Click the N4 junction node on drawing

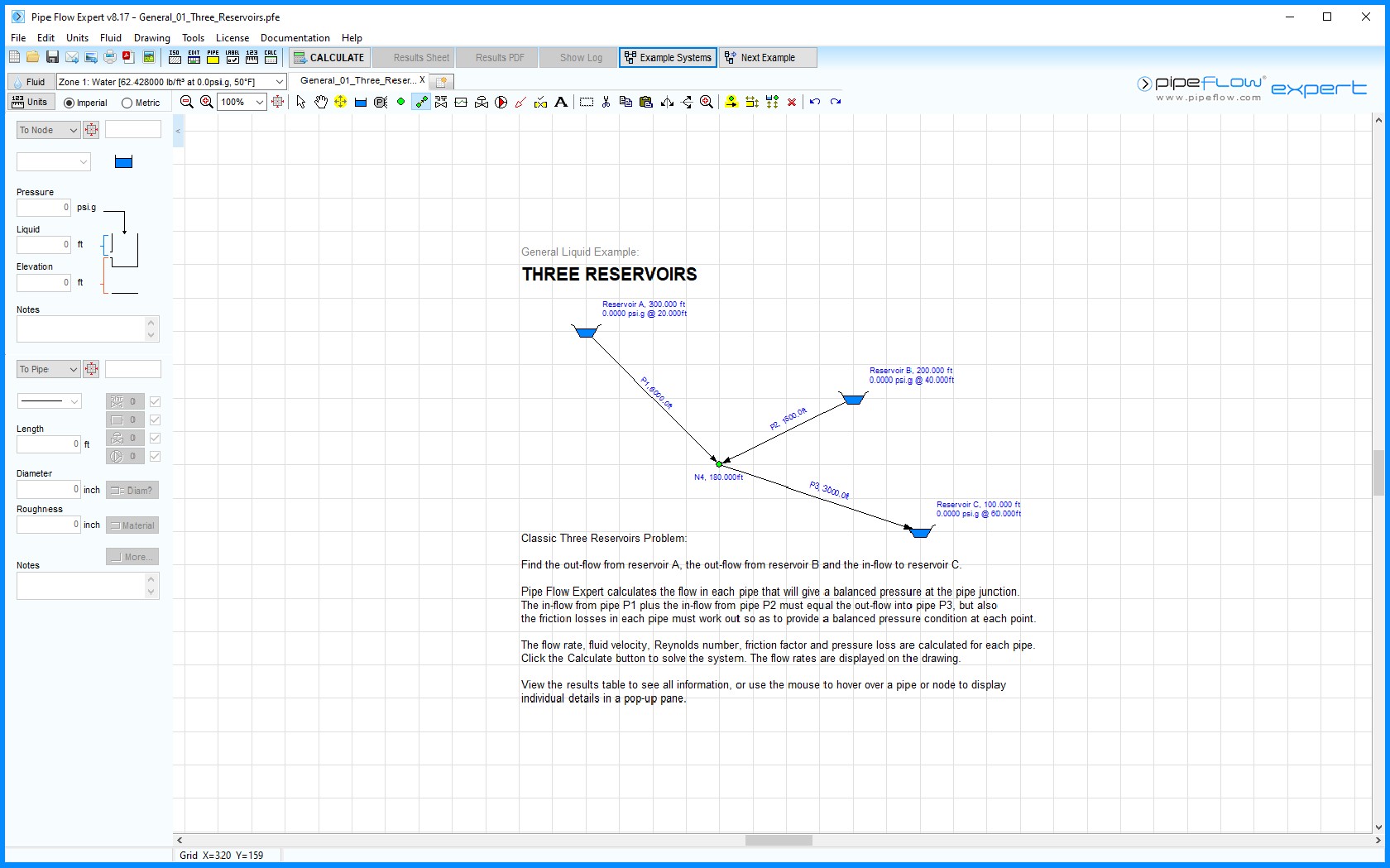point(718,464)
